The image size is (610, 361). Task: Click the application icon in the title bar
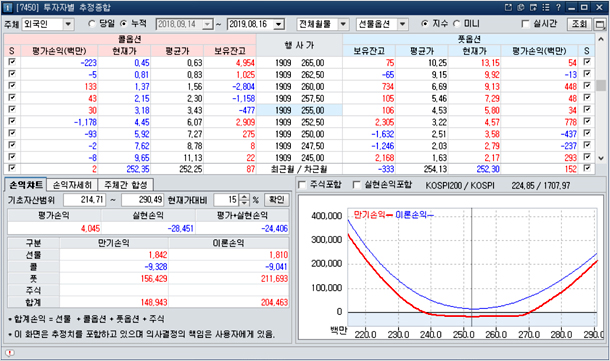point(8,7)
